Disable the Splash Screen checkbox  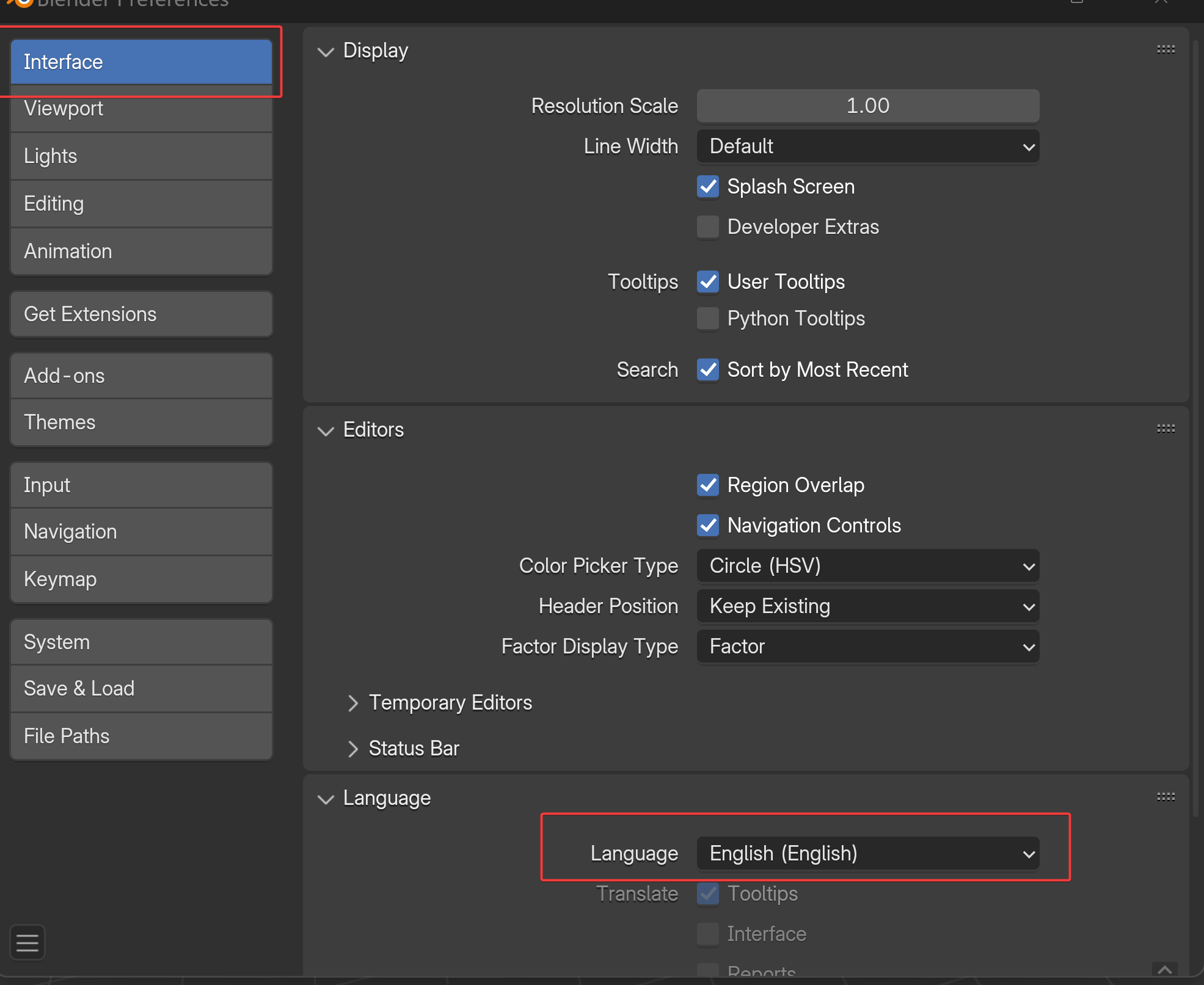pyautogui.click(x=708, y=186)
